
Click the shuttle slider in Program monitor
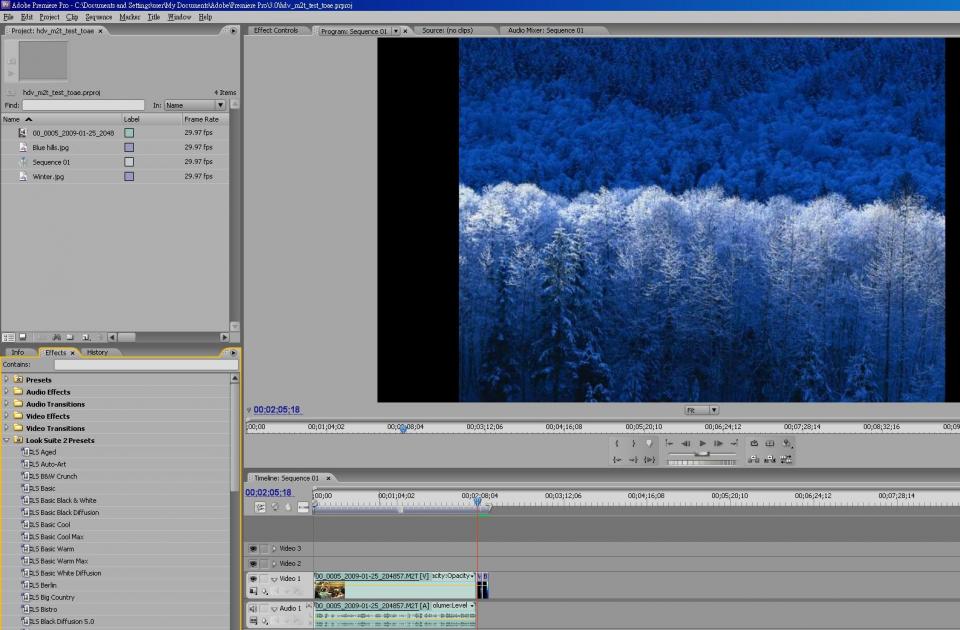(702, 453)
